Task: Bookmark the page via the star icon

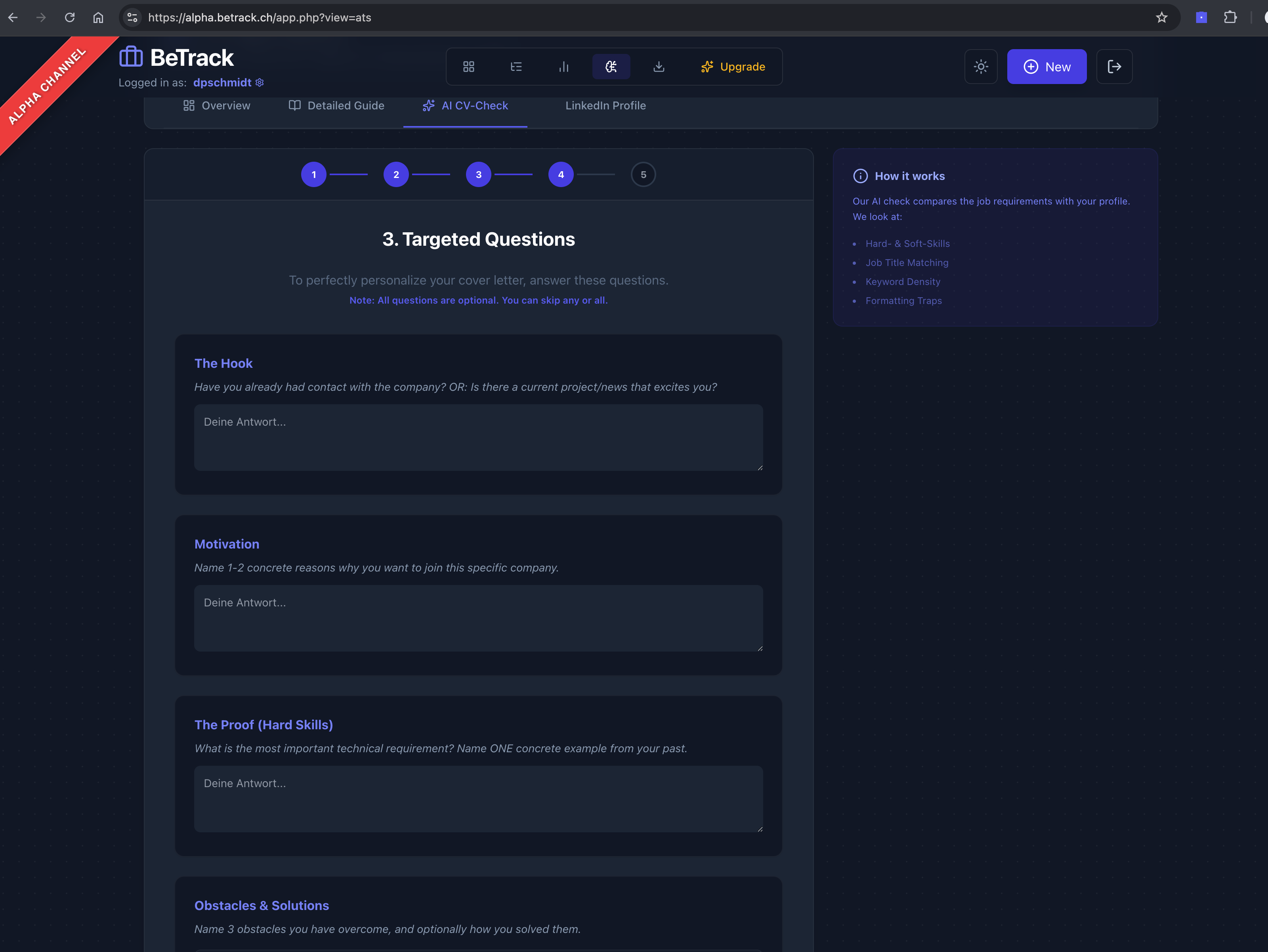Action: pyautogui.click(x=1161, y=18)
